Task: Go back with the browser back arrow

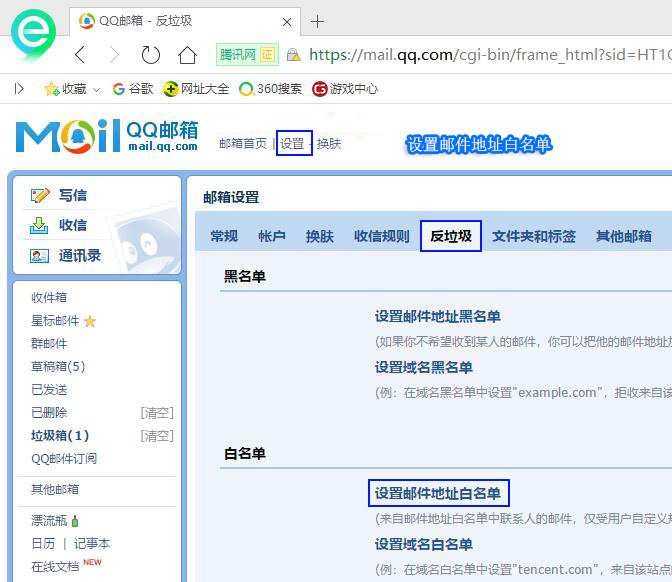Action: (81, 55)
